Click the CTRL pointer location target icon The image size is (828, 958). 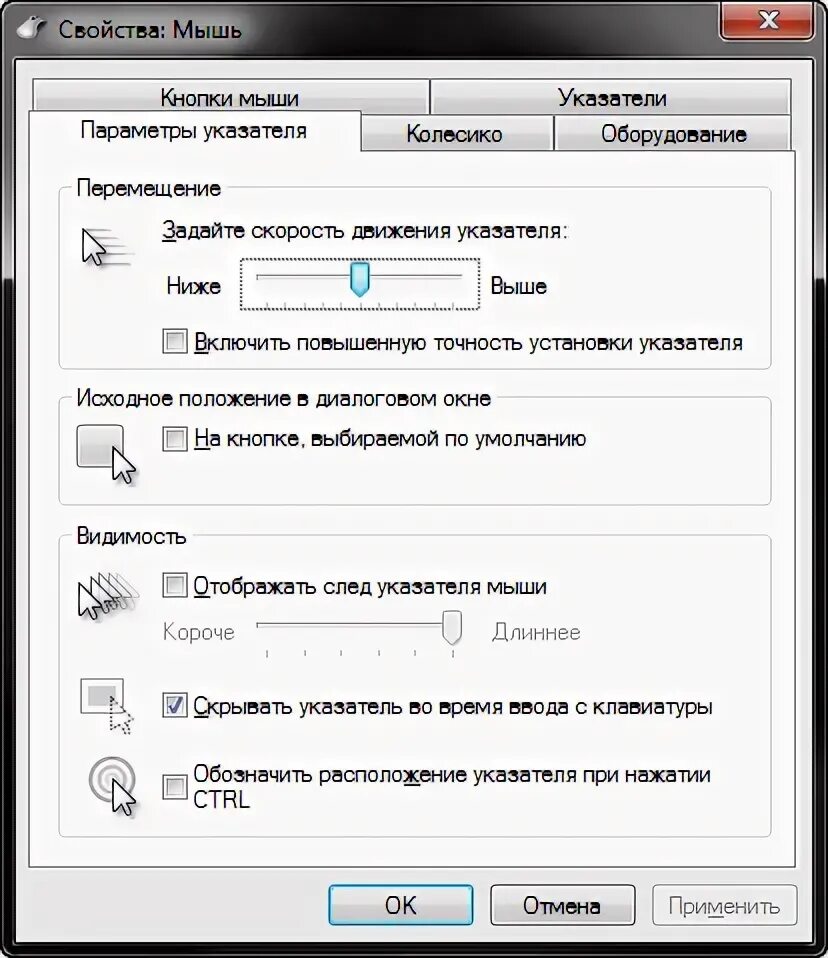pos(112,786)
